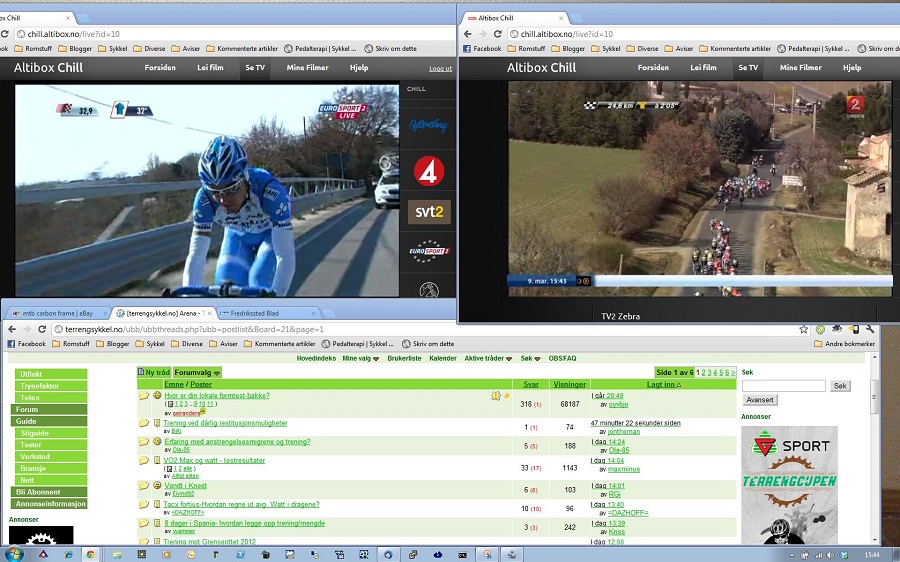
Task: Click the TV2 video timeline progress bar
Action: coord(742,281)
